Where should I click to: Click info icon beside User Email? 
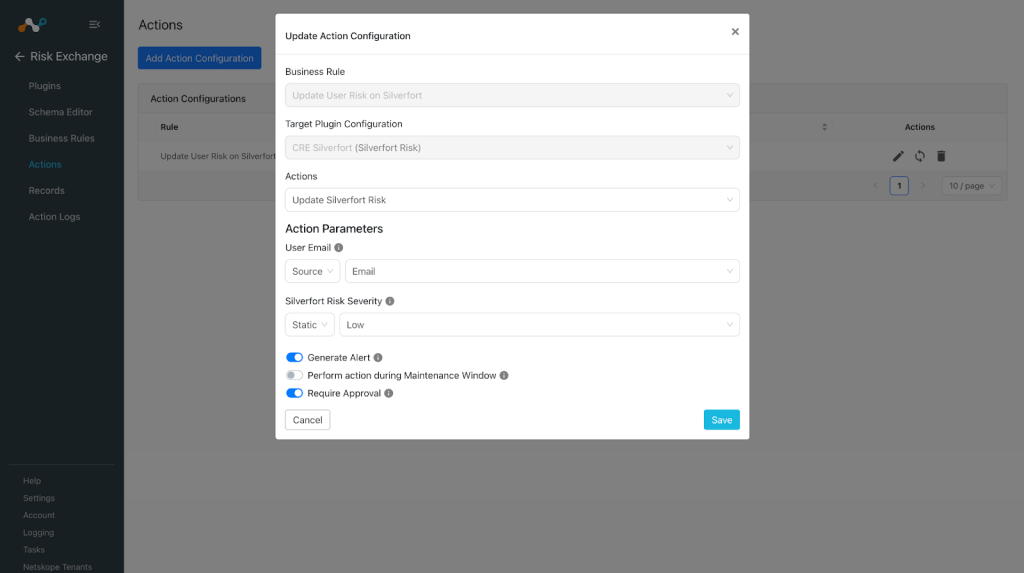pyautogui.click(x=338, y=248)
